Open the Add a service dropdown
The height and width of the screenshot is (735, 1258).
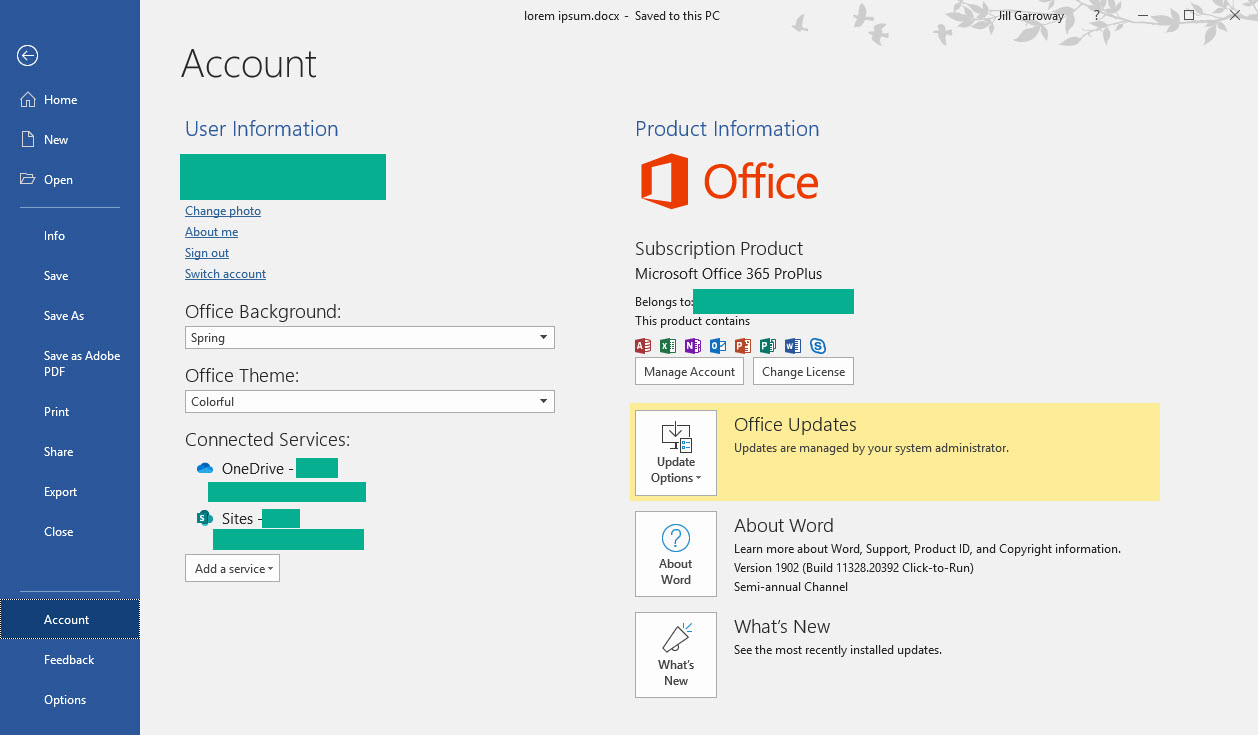(x=232, y=569)
